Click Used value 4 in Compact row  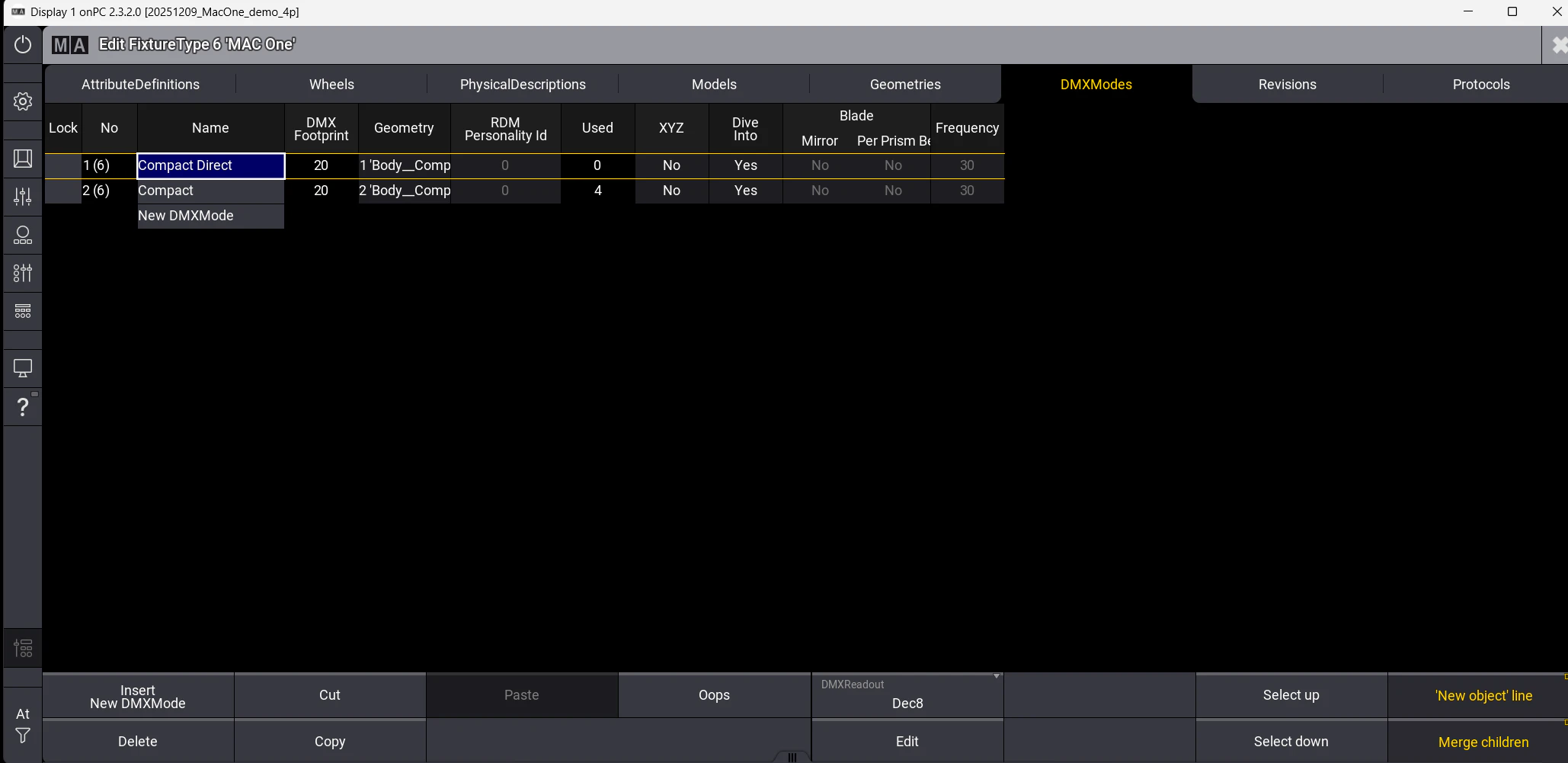point(597,191)
